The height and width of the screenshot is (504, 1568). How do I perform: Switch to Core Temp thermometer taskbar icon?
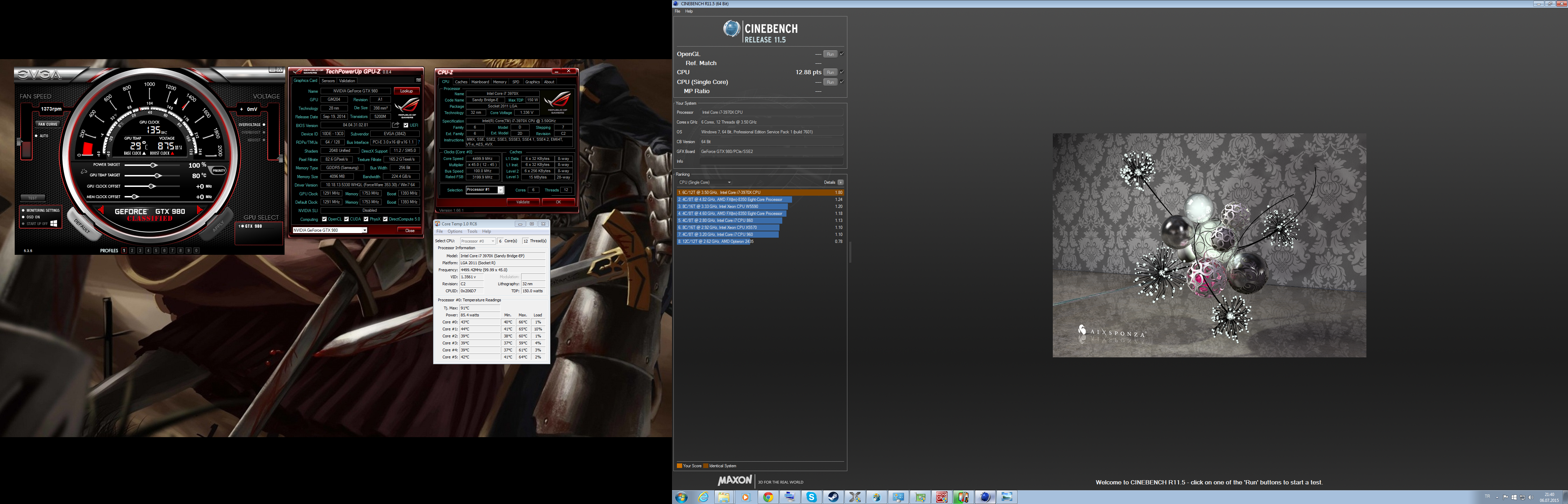tap(964, 497)
